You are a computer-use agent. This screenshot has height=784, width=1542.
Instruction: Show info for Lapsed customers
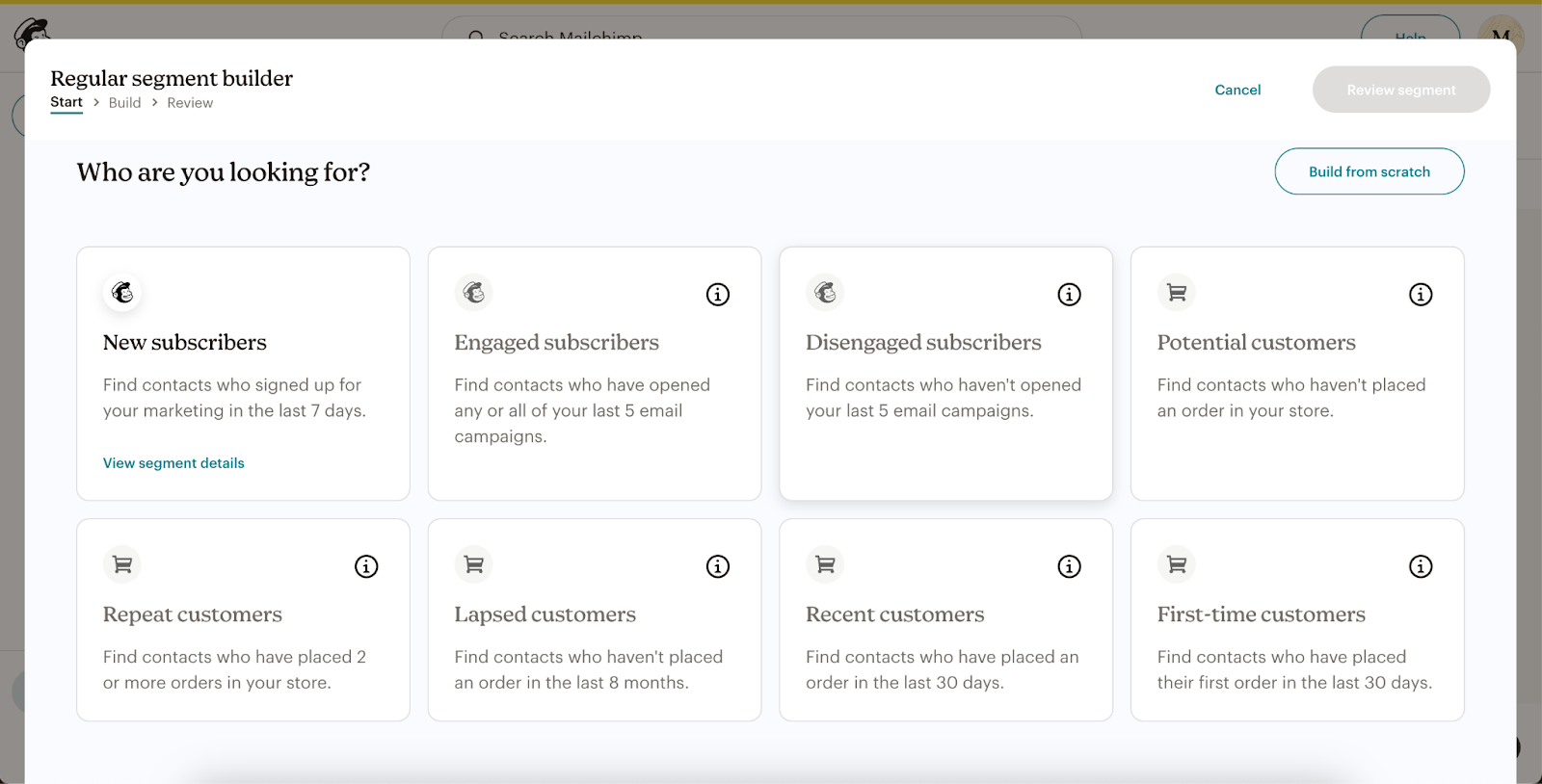718,566
